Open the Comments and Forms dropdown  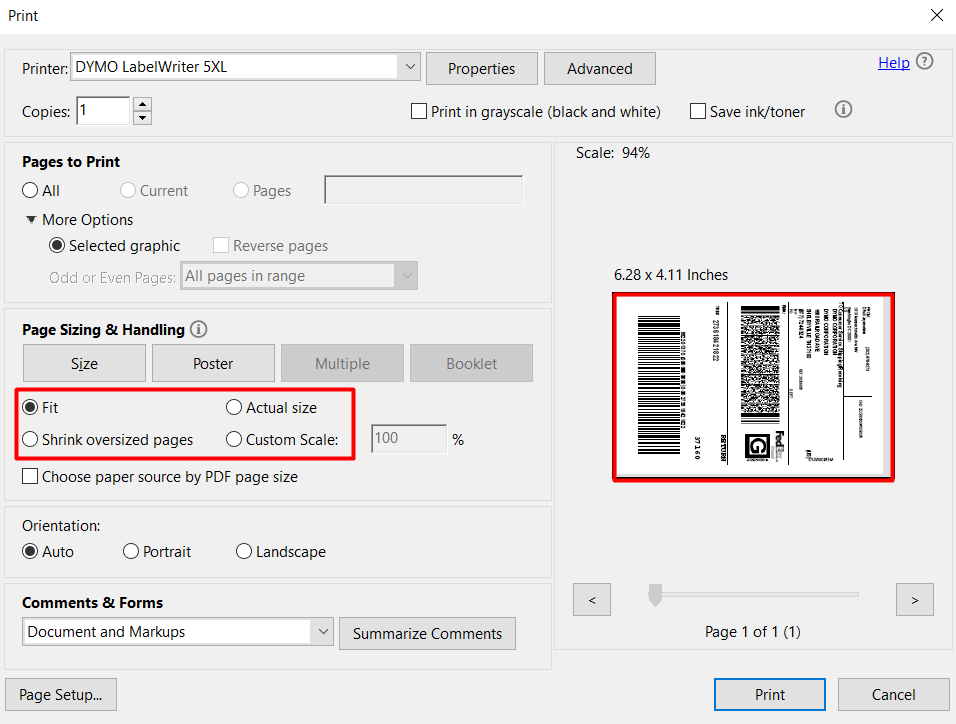click(322, 632)
